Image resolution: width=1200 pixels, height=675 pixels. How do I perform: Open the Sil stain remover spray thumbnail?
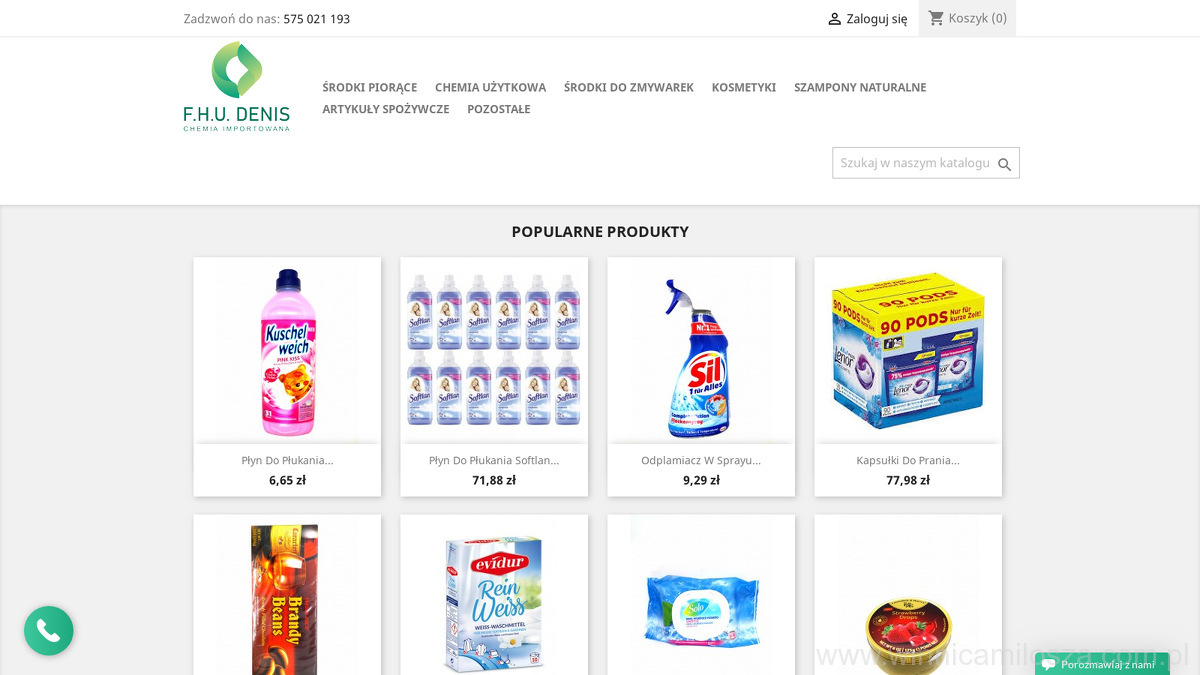tap(701, 350)
